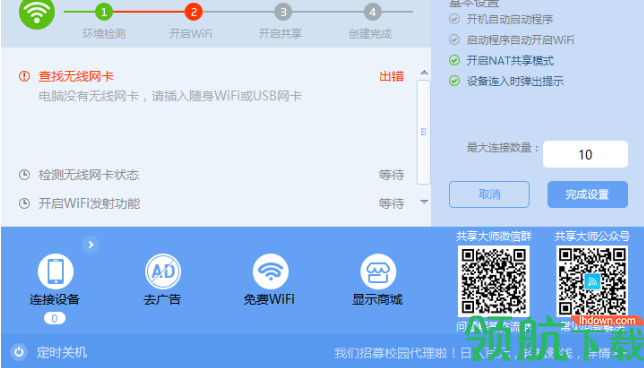The width and height of the screenshot is (644, 368).
Task: Click the 电脑没有无线网卡 hint message
Action: point(170,96)
